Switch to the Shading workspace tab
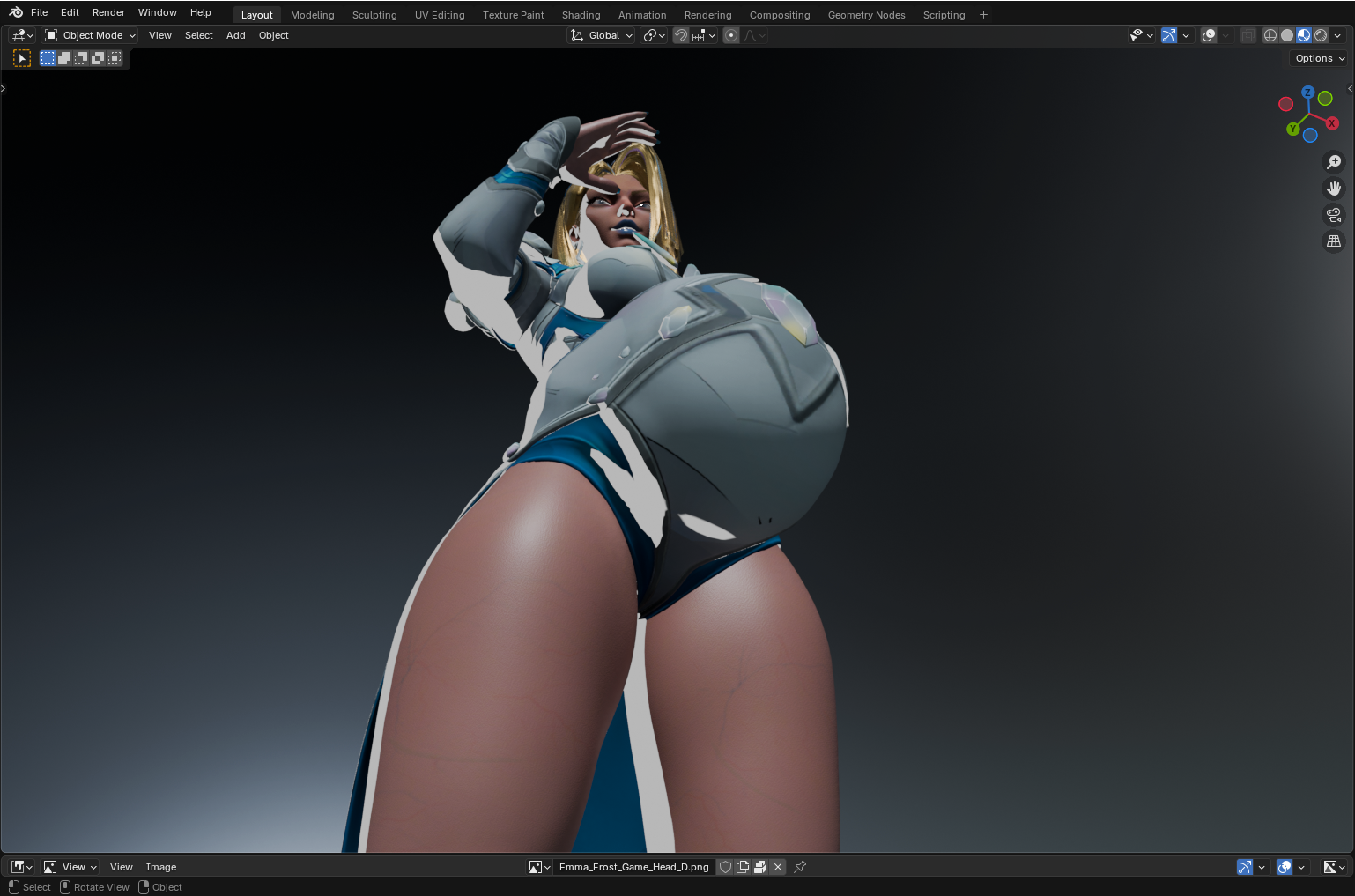This screenshot has width=1355, height=896. (581, 15)
